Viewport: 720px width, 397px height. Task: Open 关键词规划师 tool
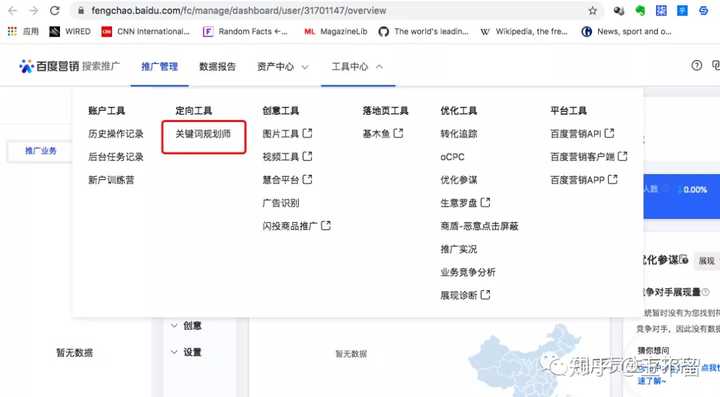pos(203,134)
